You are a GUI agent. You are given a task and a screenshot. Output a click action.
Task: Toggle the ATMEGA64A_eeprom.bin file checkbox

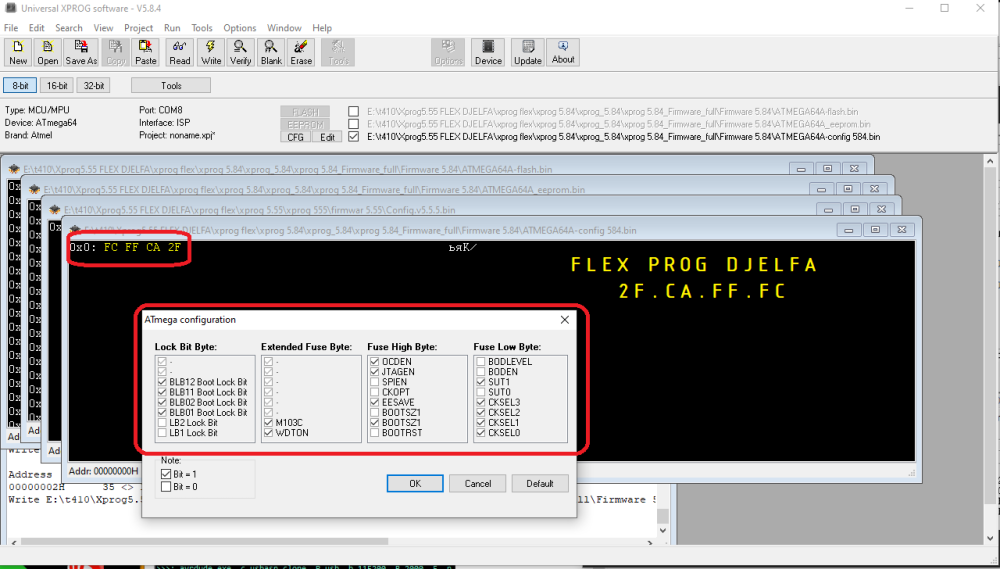tap(353, 124)
